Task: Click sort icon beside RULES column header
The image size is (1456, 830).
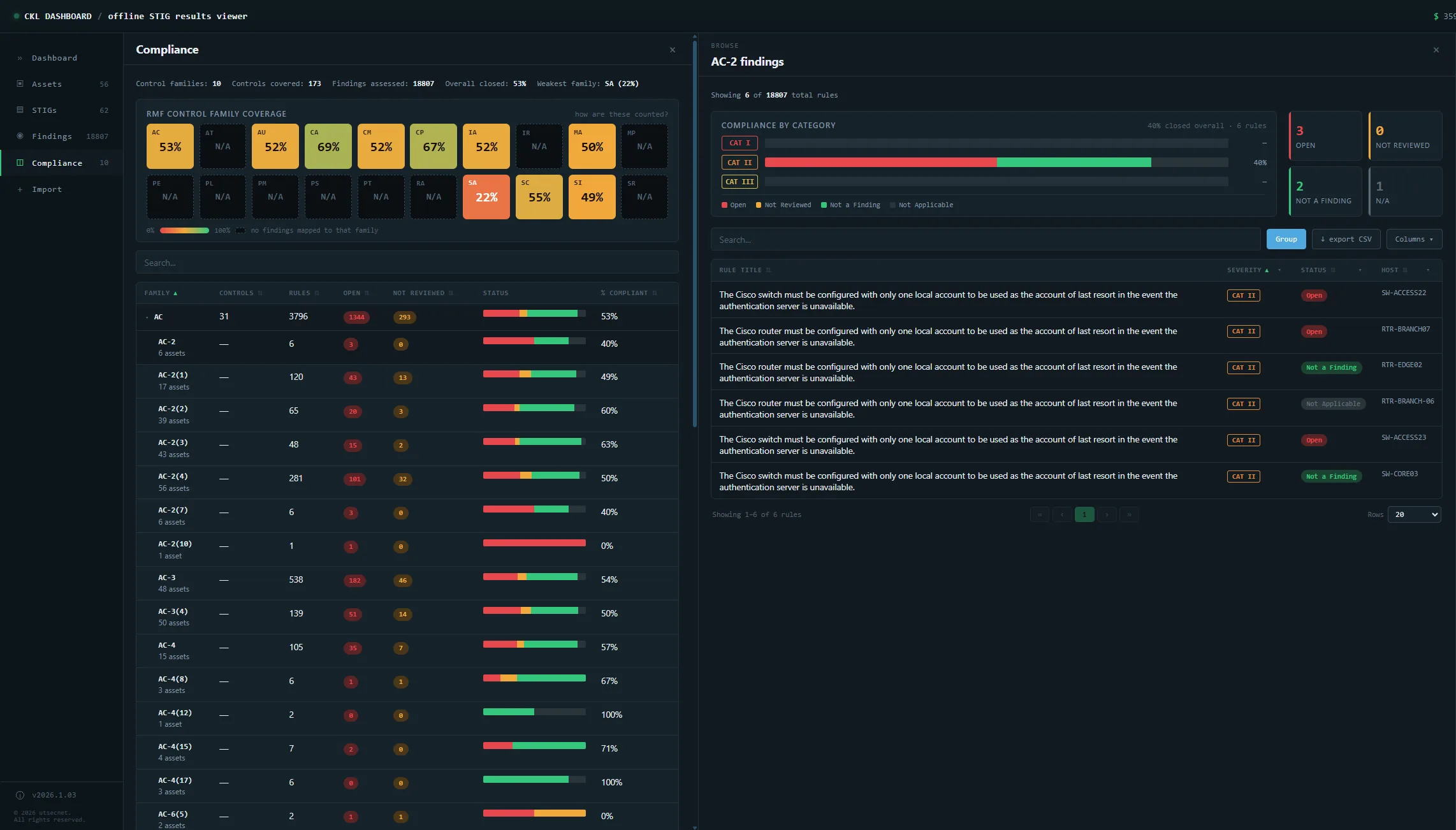Action: click(317, 293)
